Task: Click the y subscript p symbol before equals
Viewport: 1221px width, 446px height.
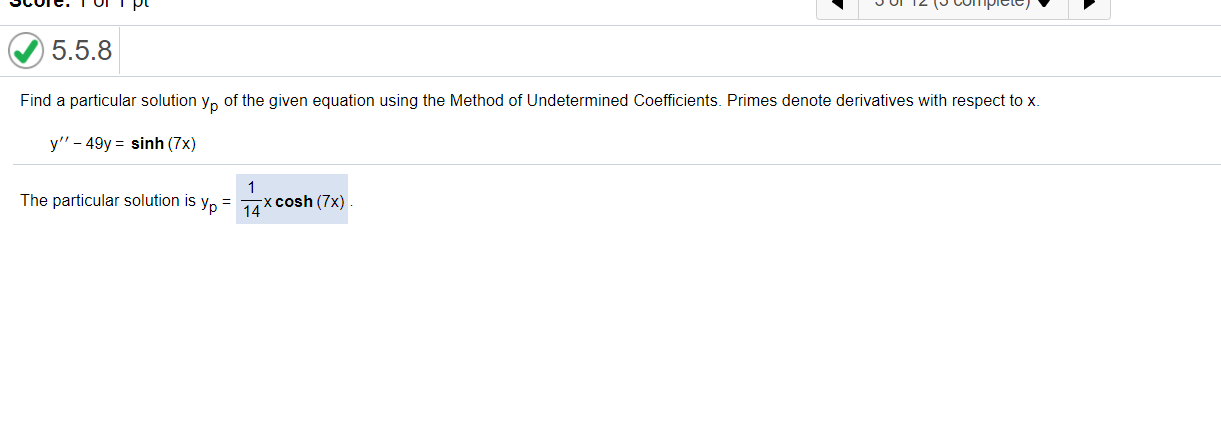Action: click(208, 204)
